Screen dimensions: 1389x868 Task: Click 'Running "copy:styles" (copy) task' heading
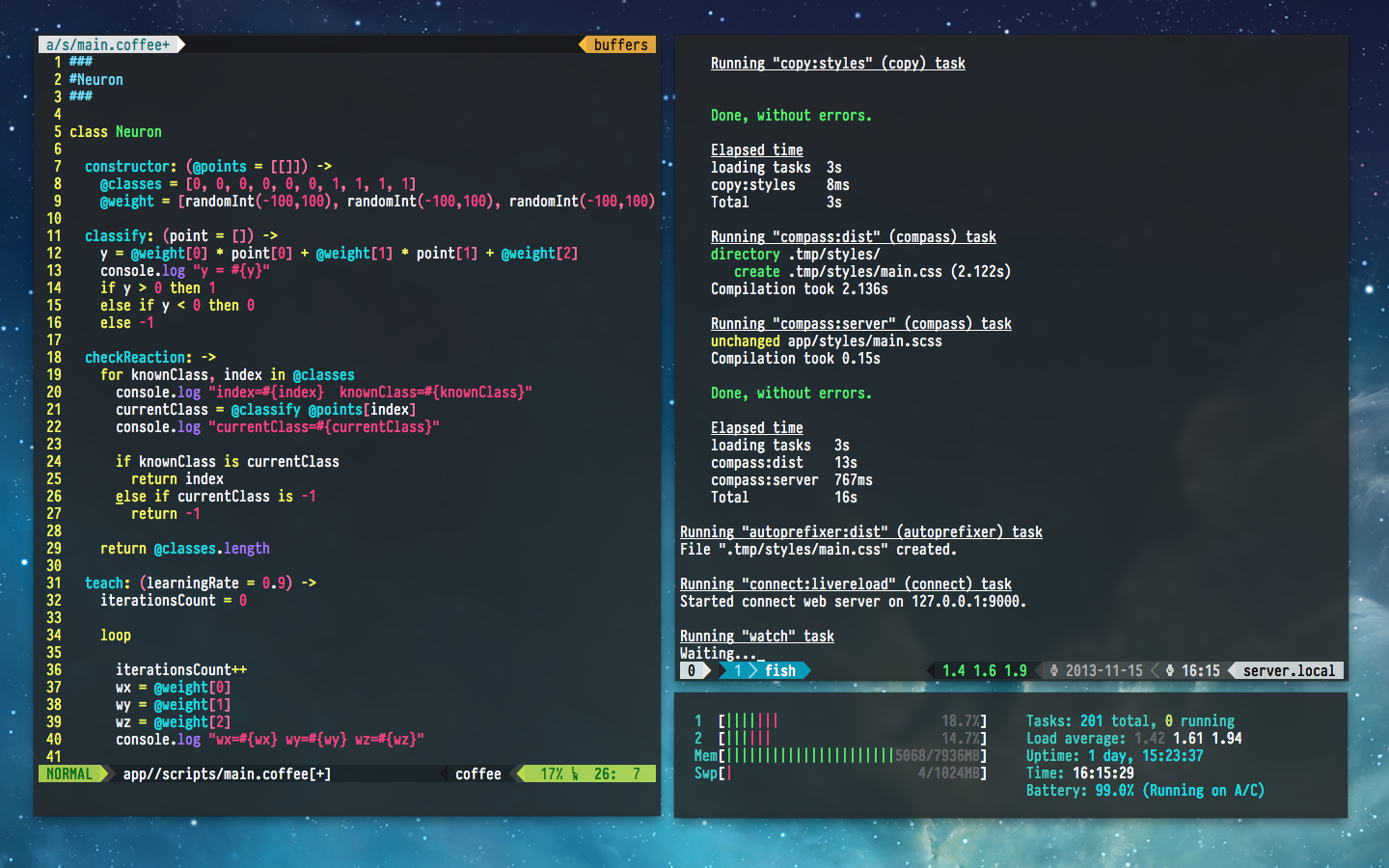[838, 64]
